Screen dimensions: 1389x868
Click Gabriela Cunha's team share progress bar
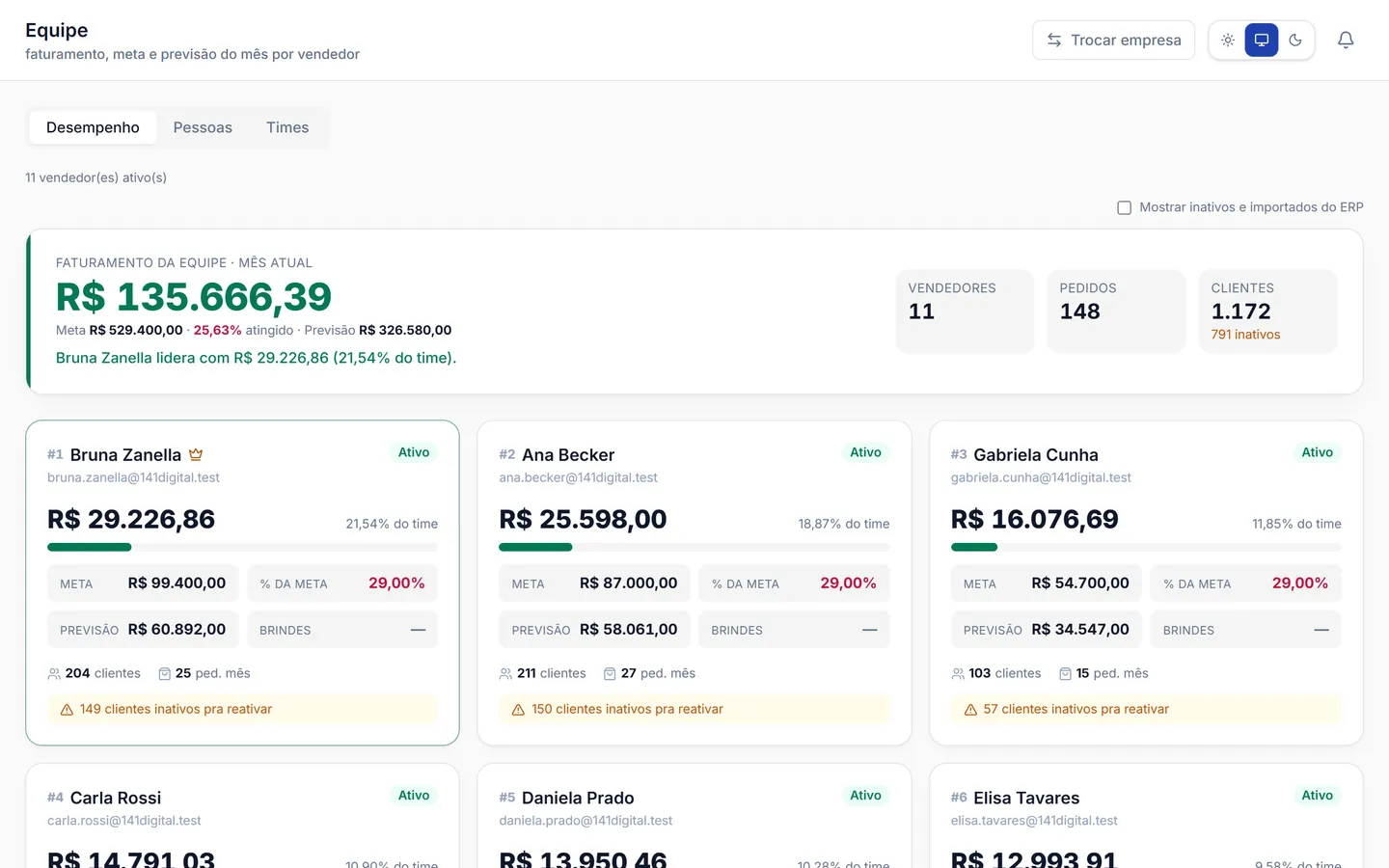coord(1146,547)
